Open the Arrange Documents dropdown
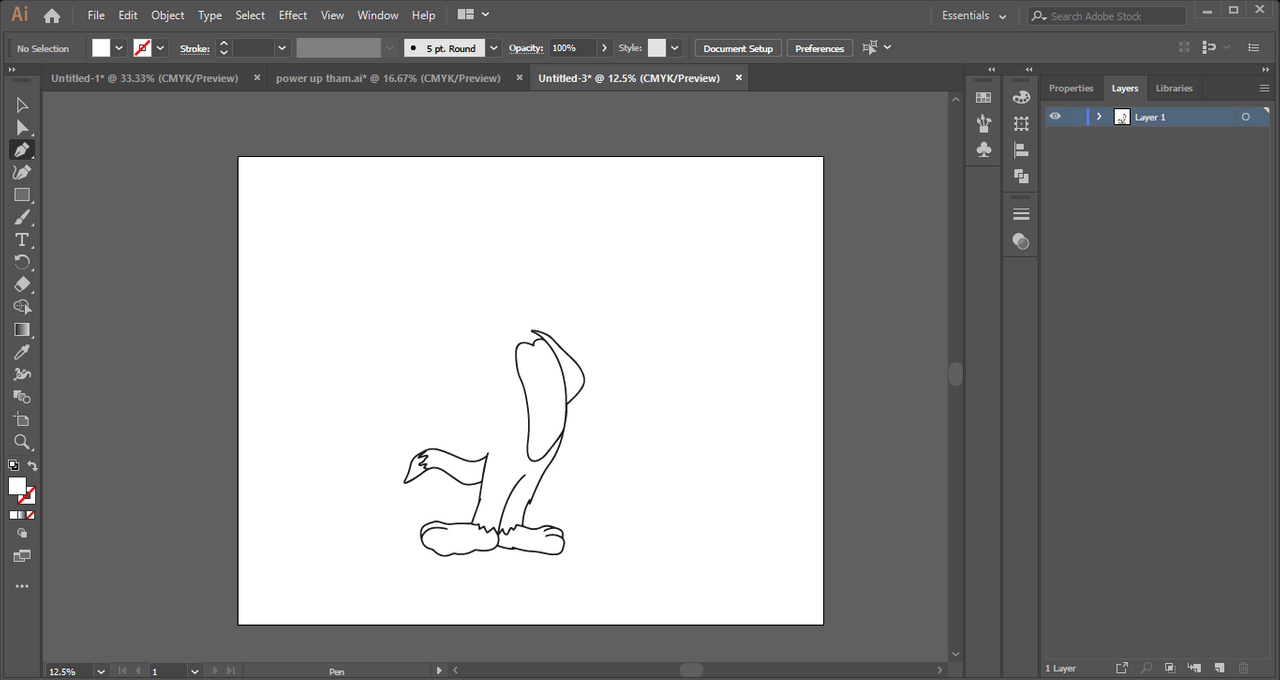The height and width of the screenshot is (680, 1280). point(473,15)
